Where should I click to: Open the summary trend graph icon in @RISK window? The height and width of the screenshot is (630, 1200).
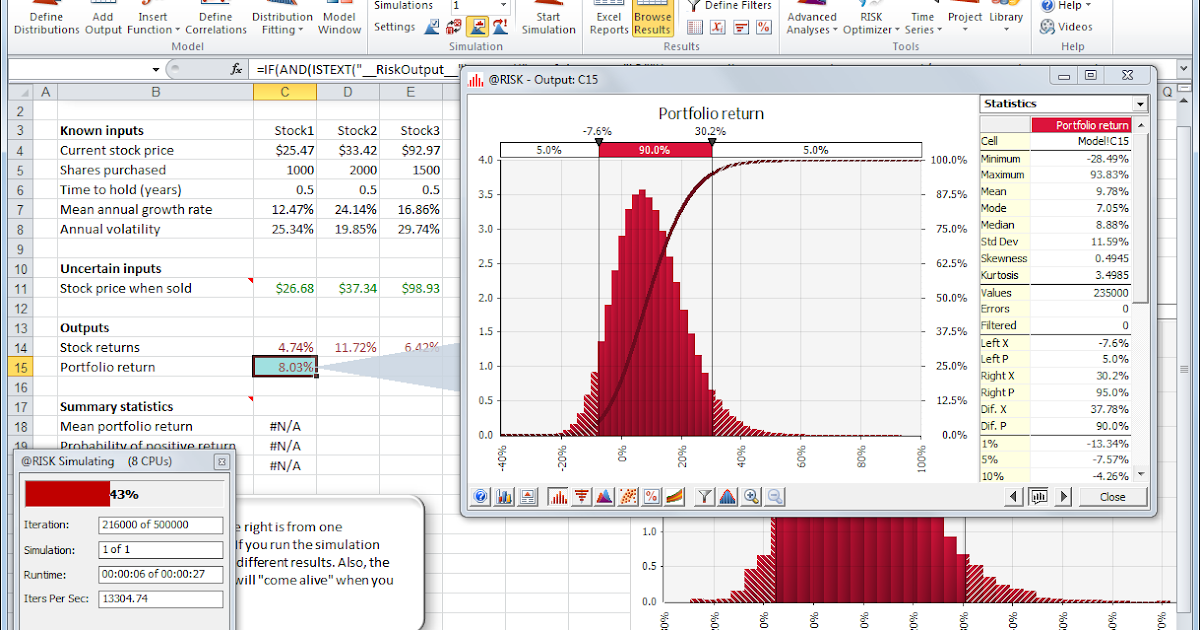tap(674, 496)
